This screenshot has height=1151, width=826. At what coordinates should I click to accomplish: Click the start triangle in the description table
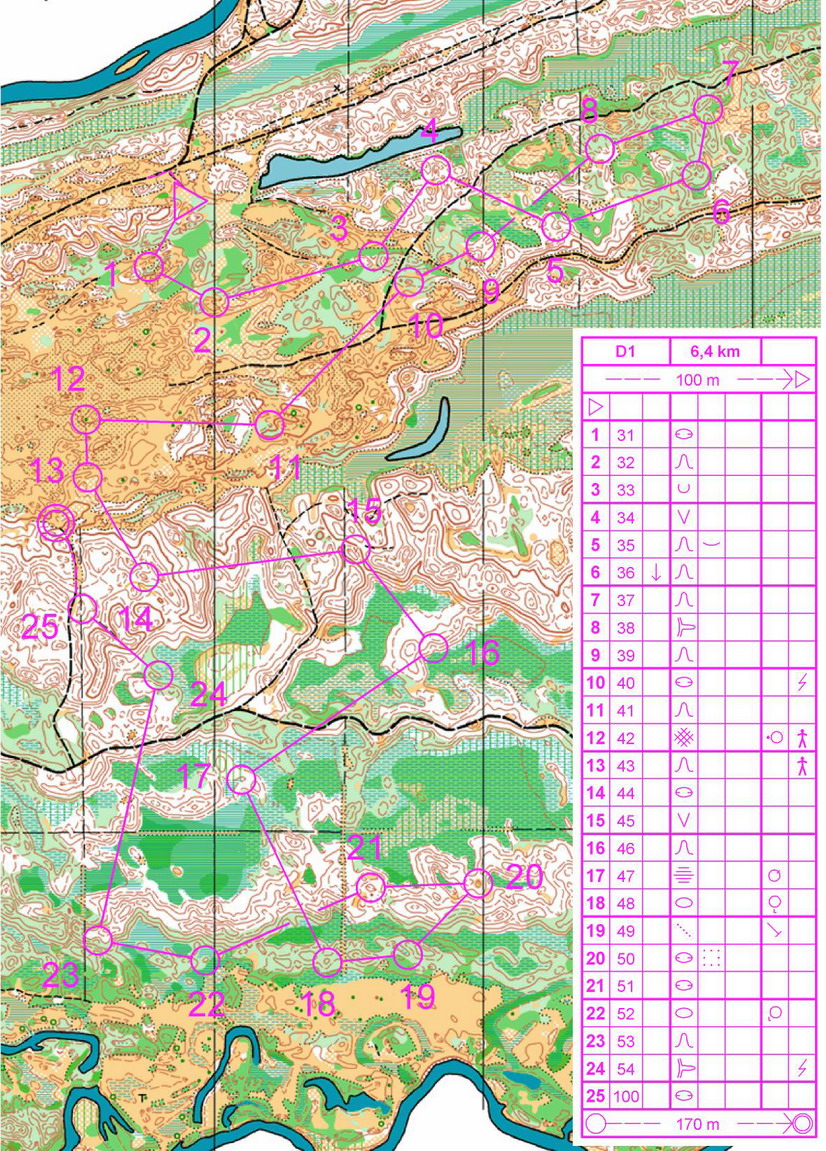595,407
